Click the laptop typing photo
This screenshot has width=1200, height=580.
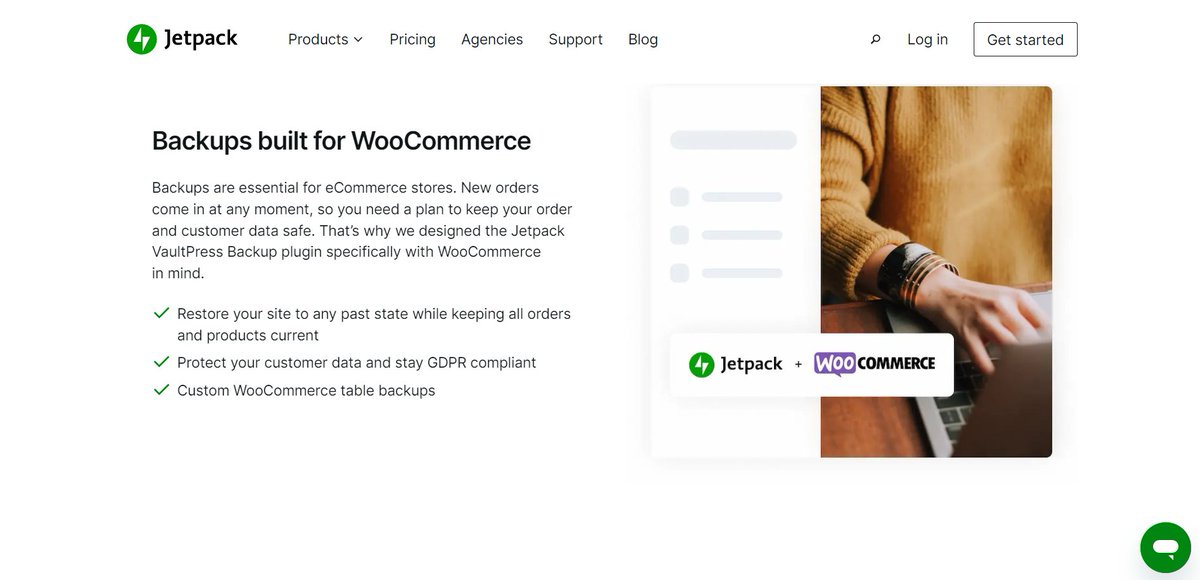[936, 271]
